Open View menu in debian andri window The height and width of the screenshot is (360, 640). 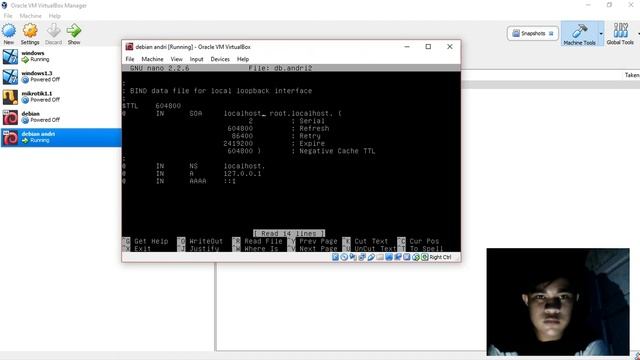(176, 59)
